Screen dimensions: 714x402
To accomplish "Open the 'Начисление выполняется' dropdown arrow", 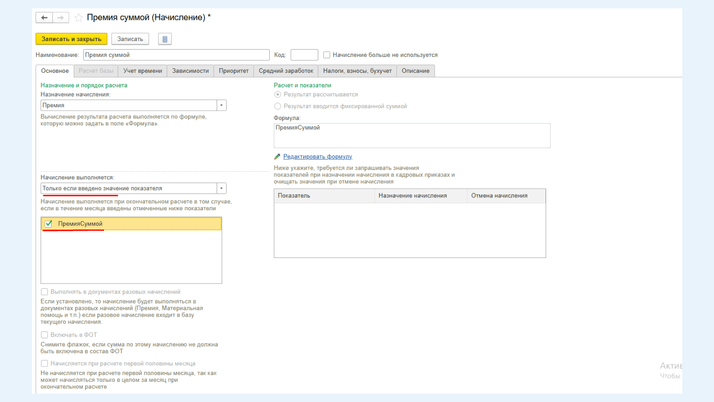I will point(221,188).
